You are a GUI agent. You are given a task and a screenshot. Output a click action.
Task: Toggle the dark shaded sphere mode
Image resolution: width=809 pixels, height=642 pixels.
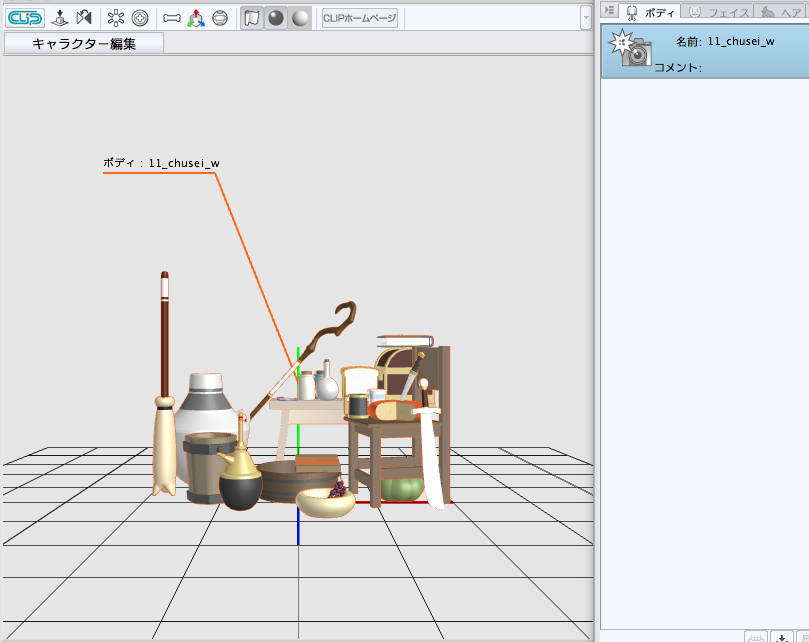coord(275,17)
